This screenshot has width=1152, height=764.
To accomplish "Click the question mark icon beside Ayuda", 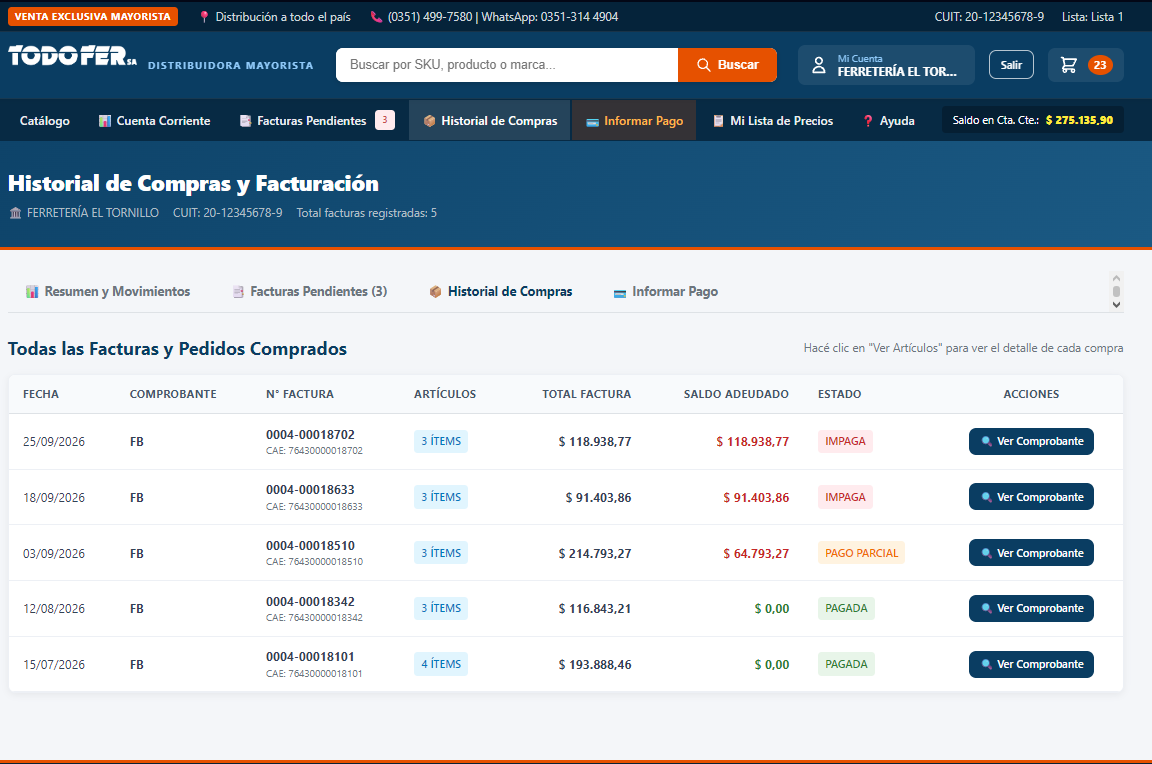I will coord(868,121).
